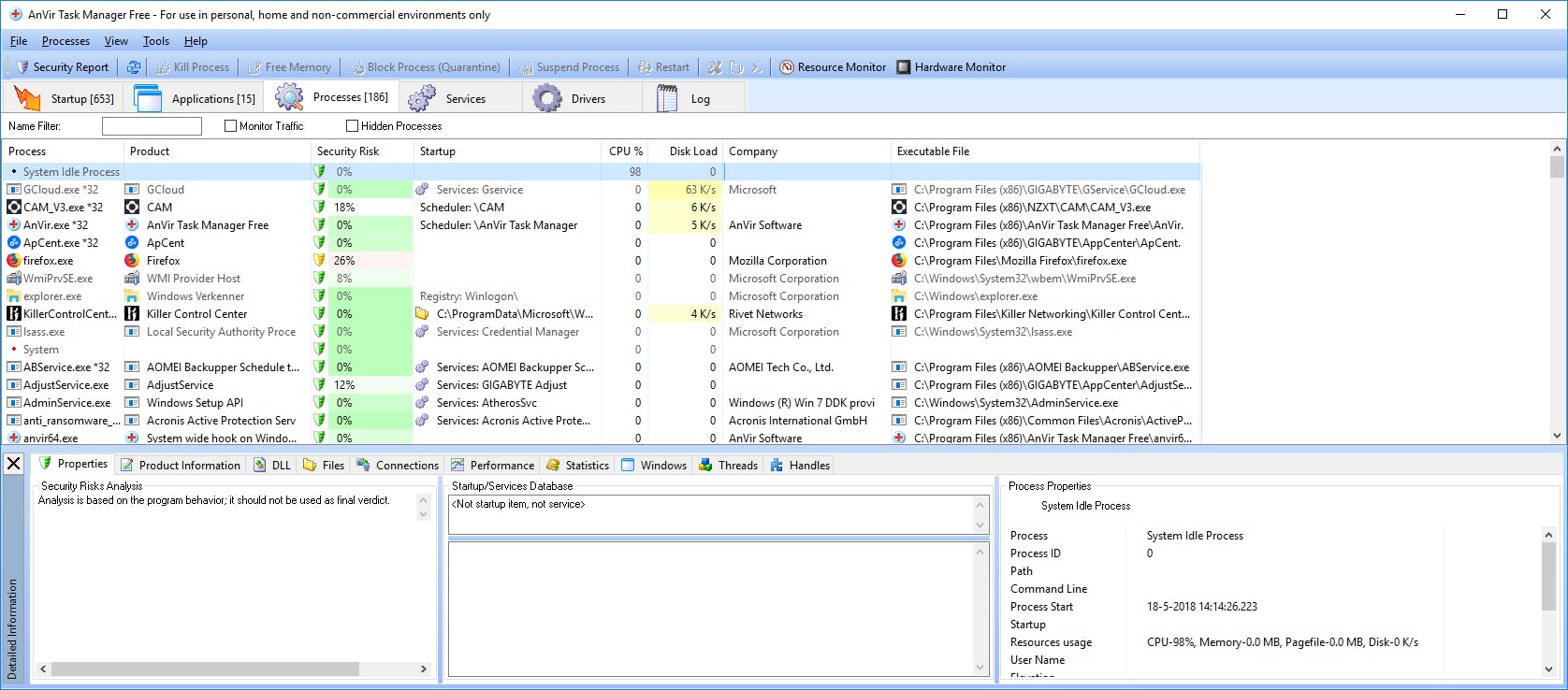Click the Killer Control Center process icon
The image size is (1568, 690).
pyautogui.click(x=14, y=314)
